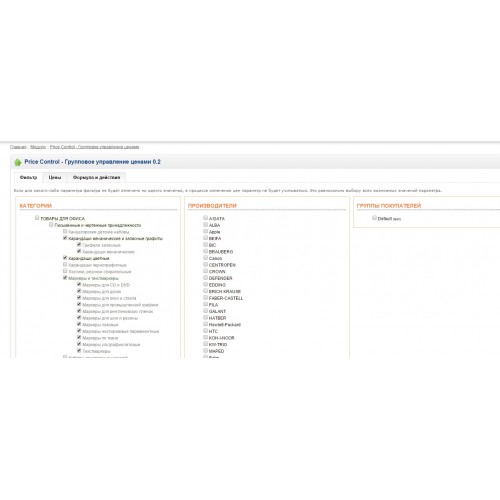Click the green home icon beside Price Control title
This screenshot has height=500, width=500.
click(18, 162)
